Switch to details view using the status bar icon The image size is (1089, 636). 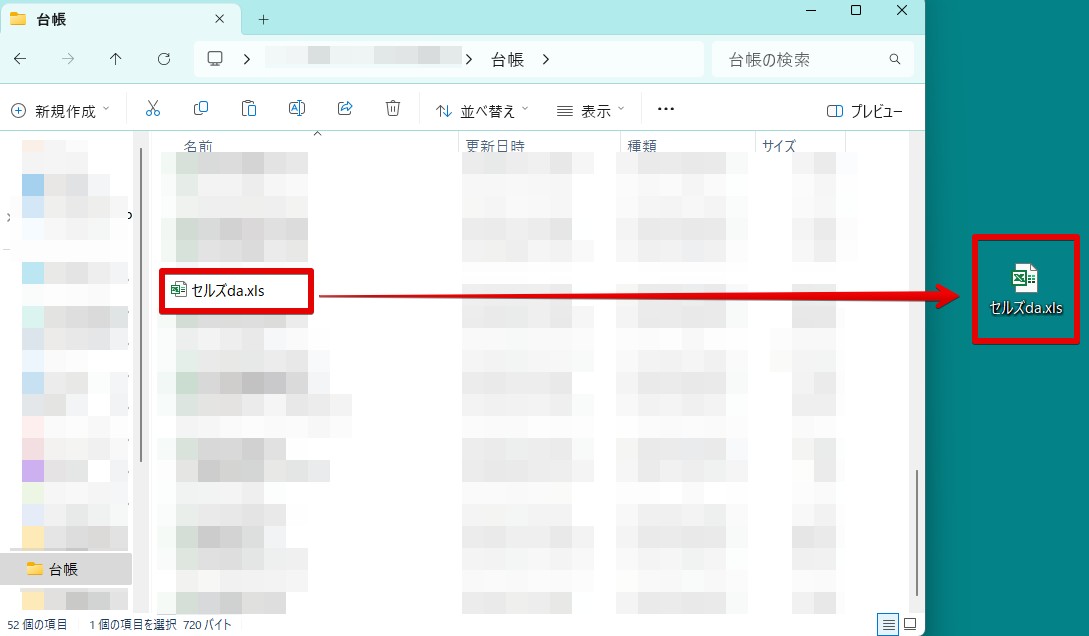888,624
